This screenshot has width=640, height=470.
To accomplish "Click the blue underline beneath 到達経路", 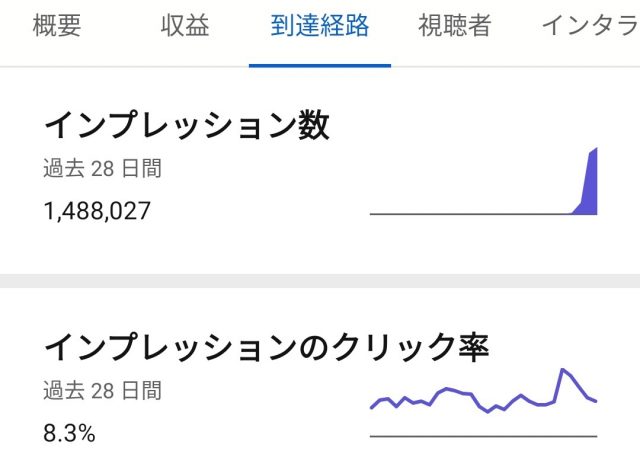I will (x=320, y=65).
